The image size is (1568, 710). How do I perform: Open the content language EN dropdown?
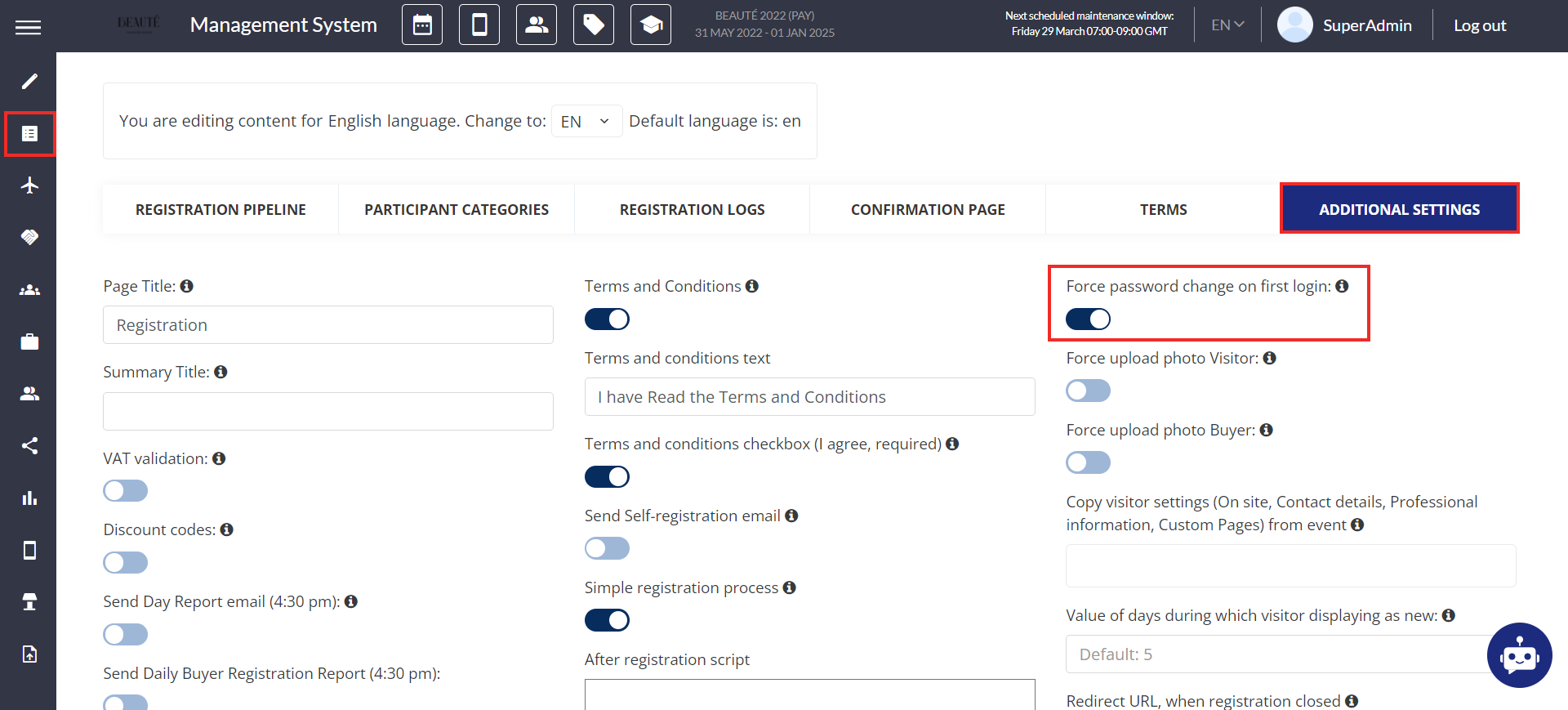coord(586,122)
